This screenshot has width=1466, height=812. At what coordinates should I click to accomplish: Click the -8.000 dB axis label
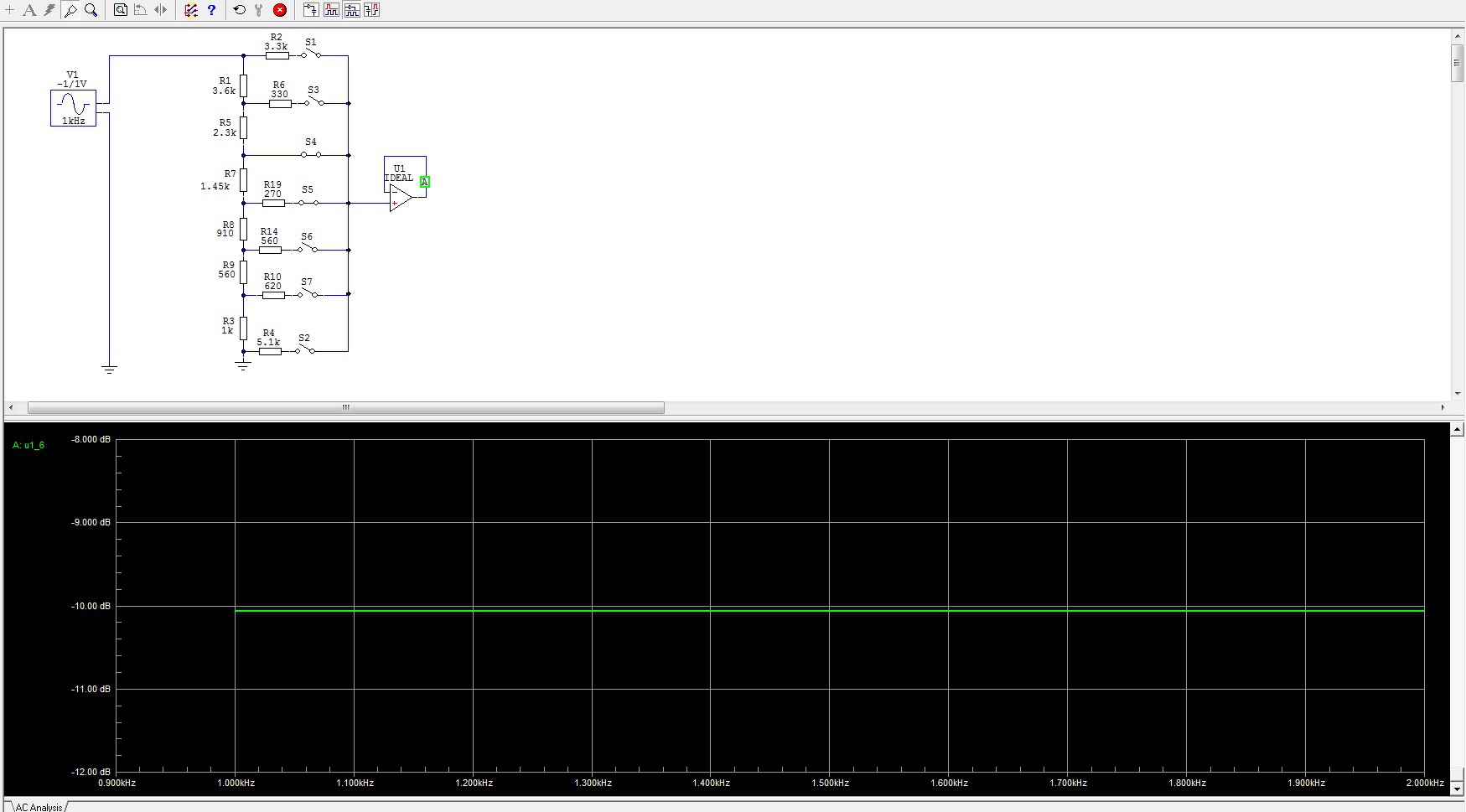[91, 439]
